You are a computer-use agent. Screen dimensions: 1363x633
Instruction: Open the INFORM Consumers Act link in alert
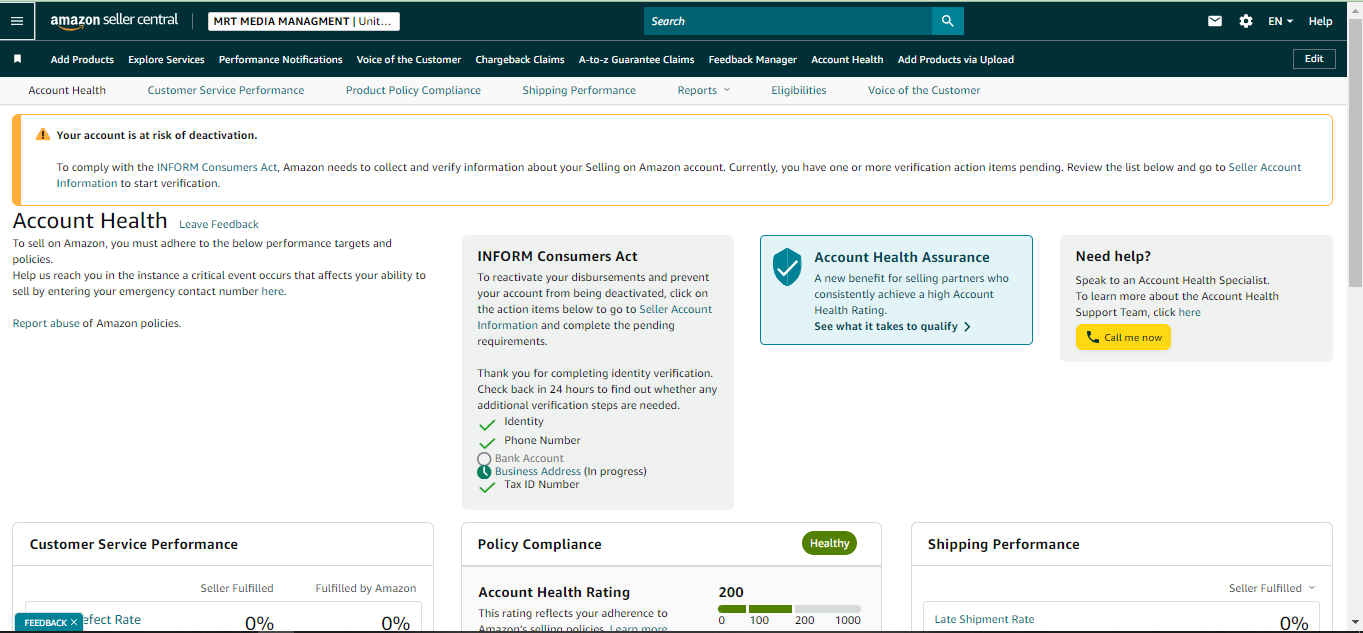coord(217,167)
